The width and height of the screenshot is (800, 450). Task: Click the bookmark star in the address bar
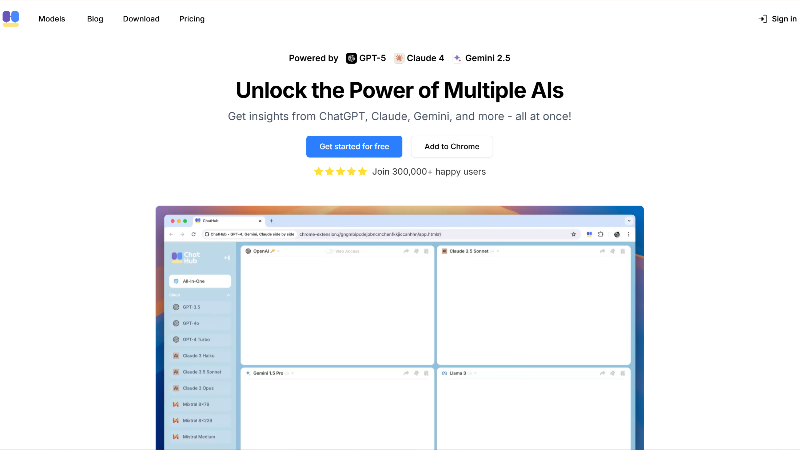[573, 234]
